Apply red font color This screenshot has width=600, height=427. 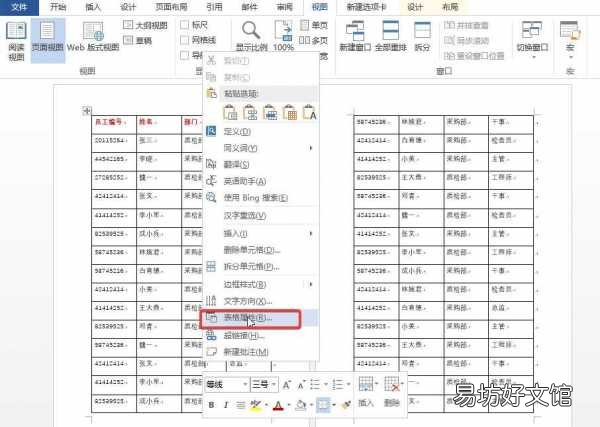point(279,405)
